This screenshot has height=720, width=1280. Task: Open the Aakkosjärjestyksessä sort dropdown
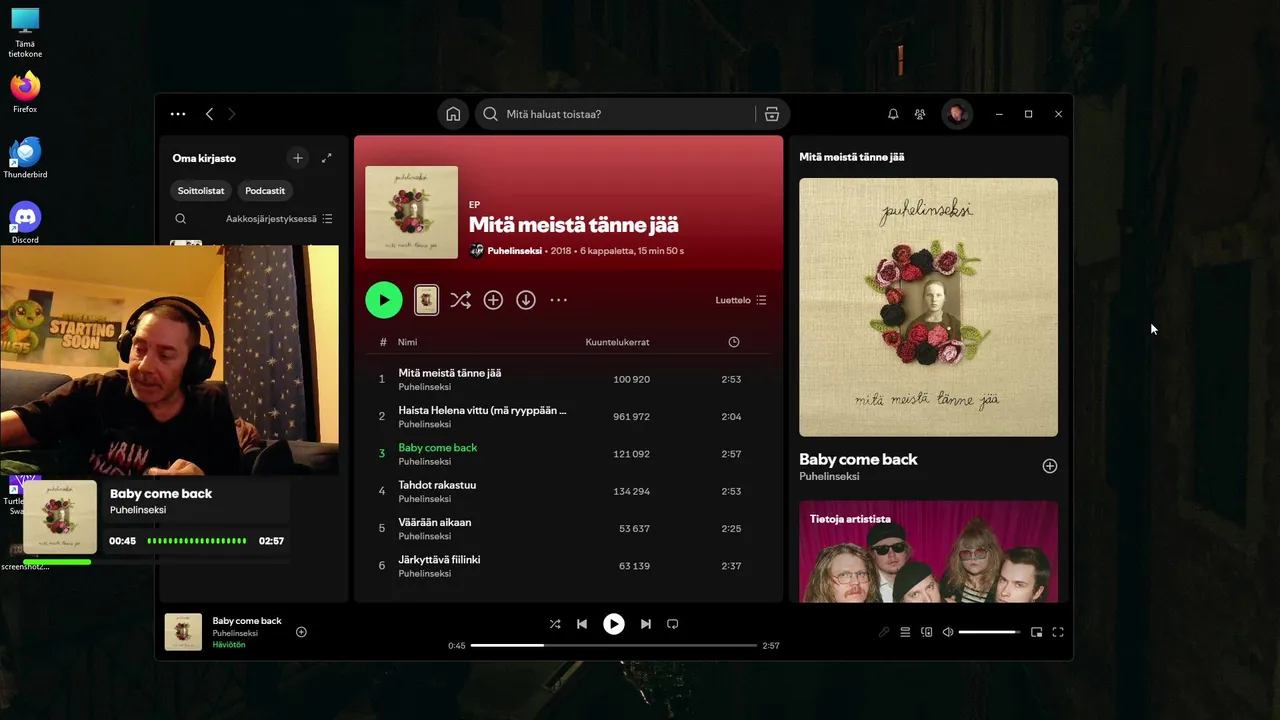[x=279, y=219]
